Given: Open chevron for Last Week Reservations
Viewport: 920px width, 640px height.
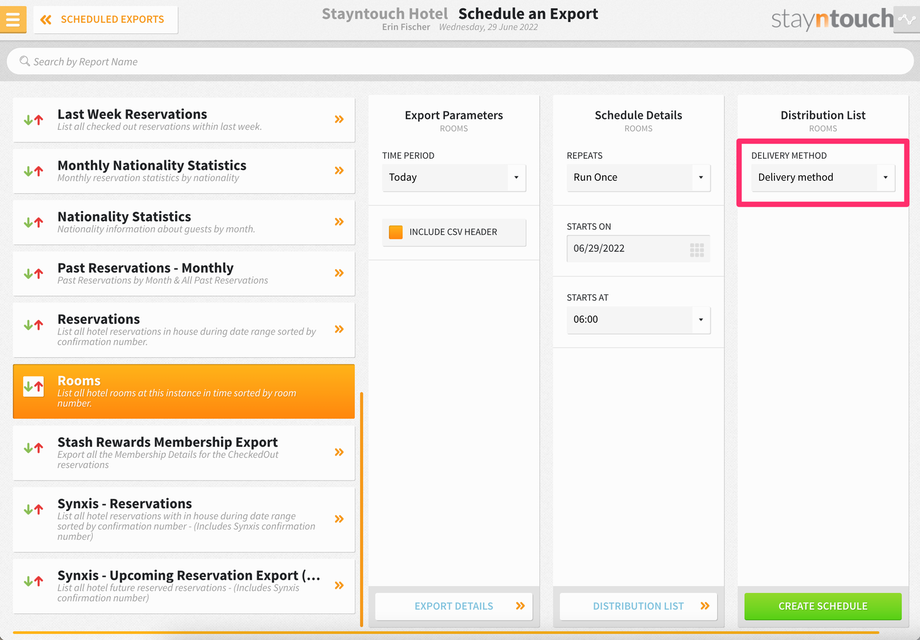Looking at the screenshot, I should 339,119.
